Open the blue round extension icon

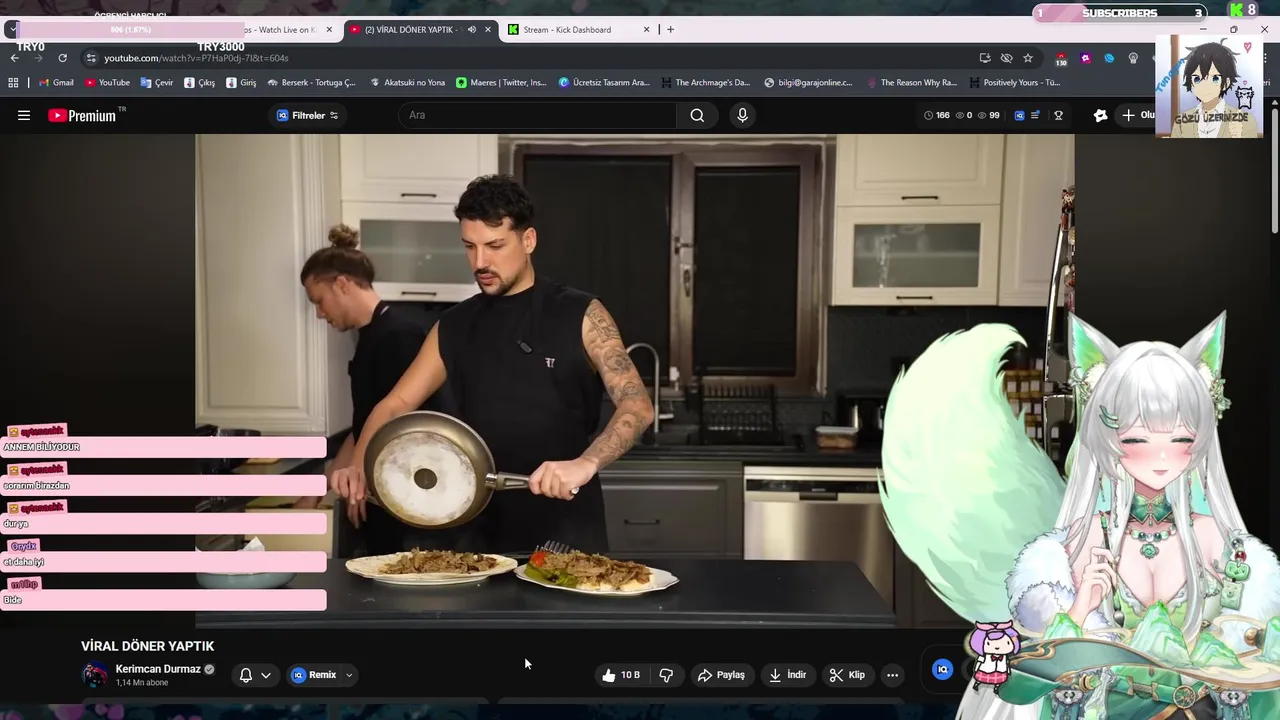[x=1109, y=58]
